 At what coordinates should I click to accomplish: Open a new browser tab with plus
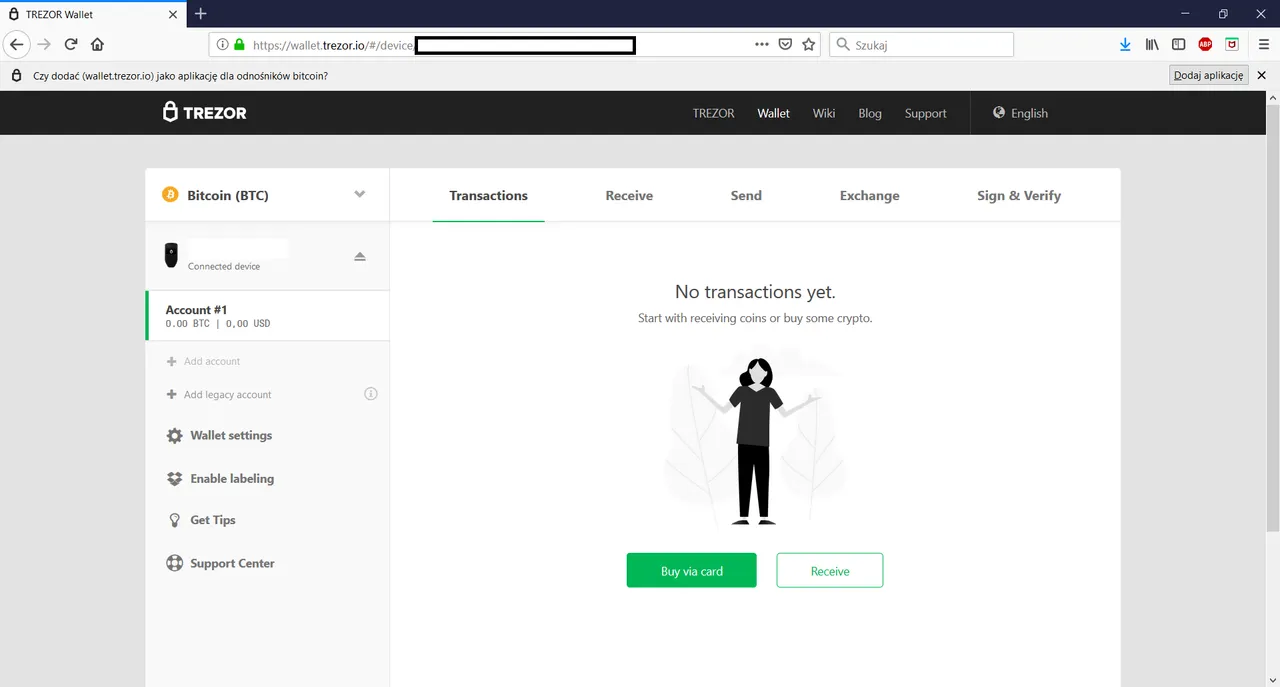(x=200, y=14)
